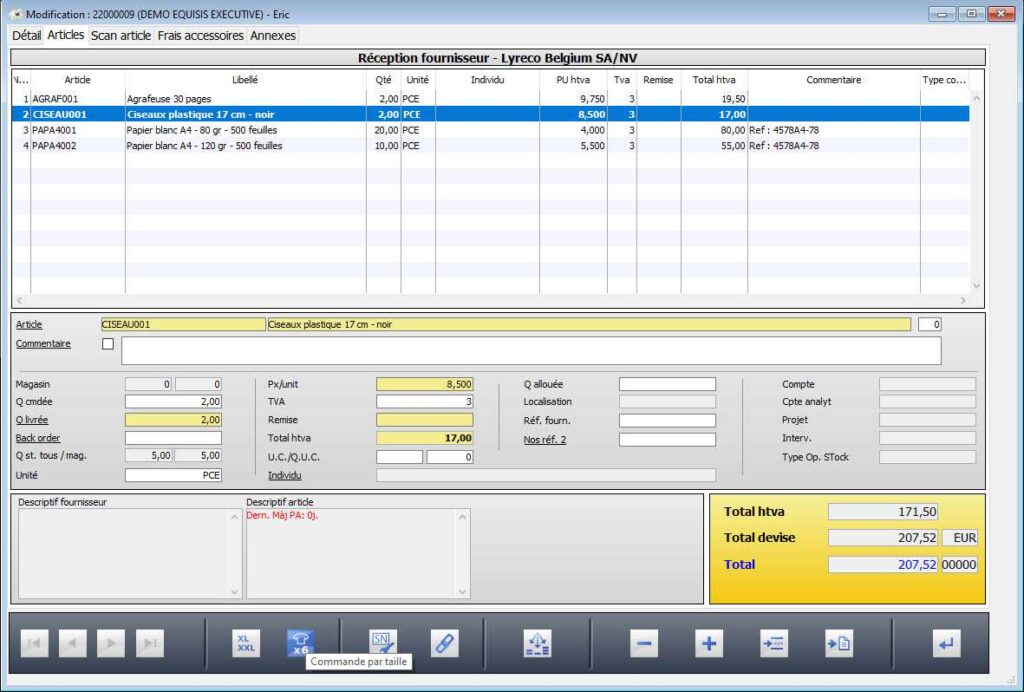
Task: Open the Scan article tab
Action: pyautogui.click(x=121, y=35)
